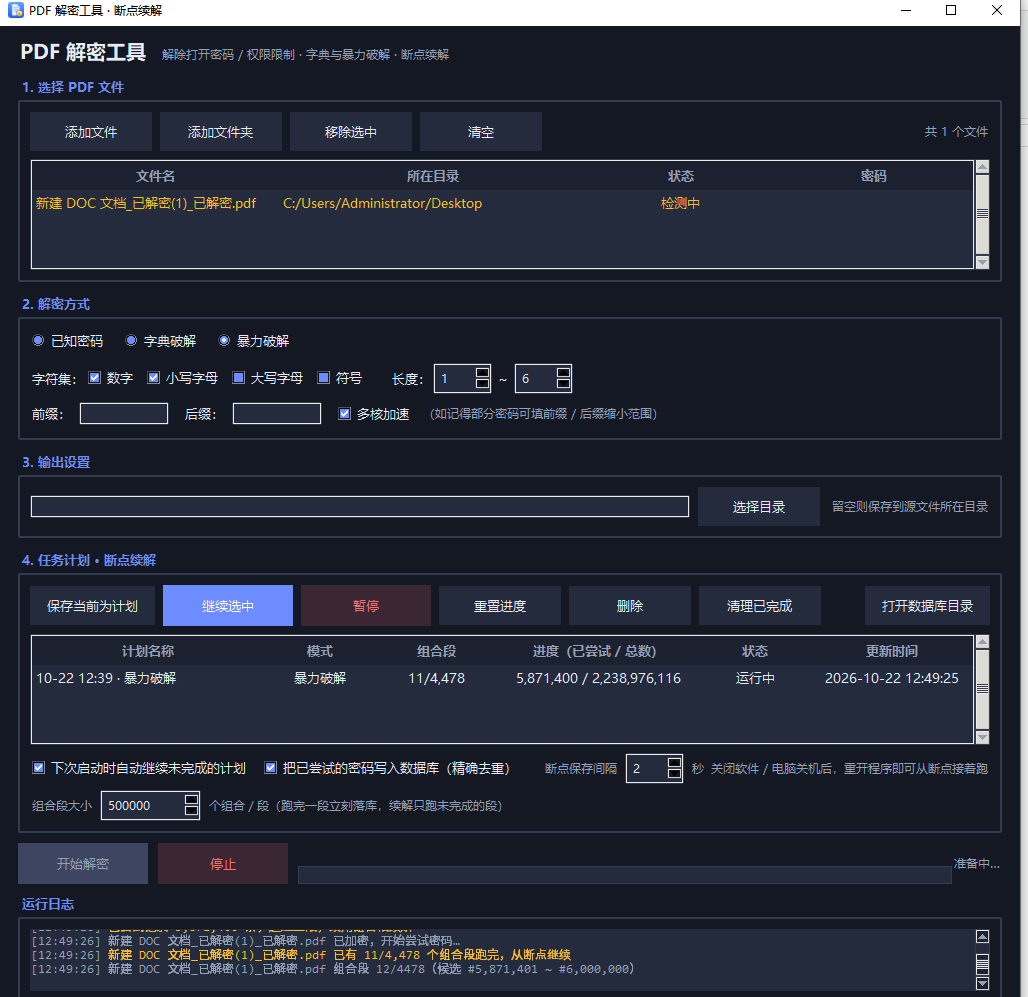Click the 11/4,478 segment cell

click(x=436, y=678)
